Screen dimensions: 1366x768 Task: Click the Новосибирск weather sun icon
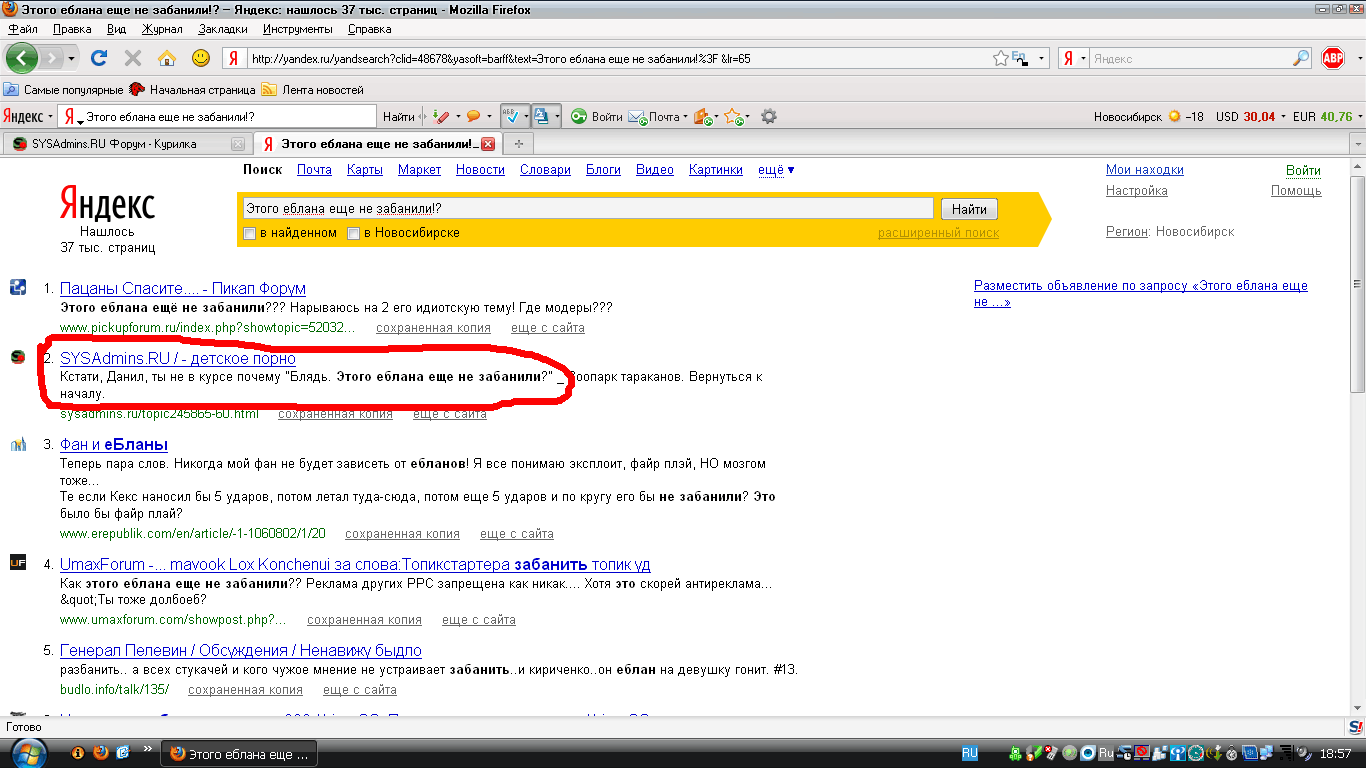[x=1174, y=117]
